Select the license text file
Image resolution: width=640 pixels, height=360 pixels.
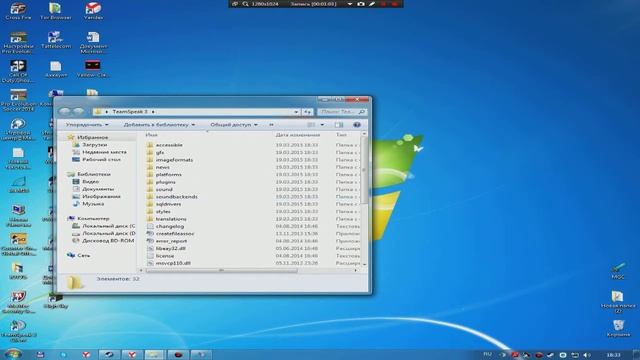164,256
